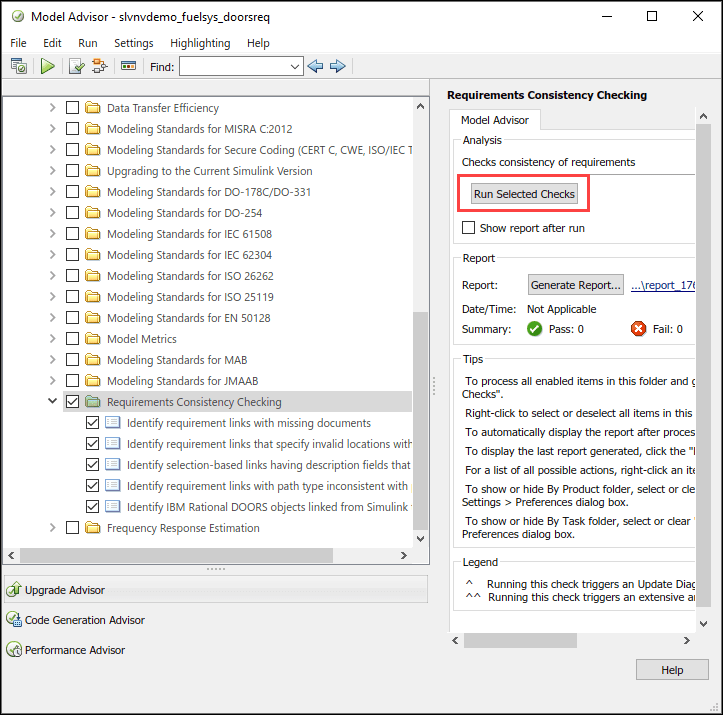Click the Code Generation Advisor icon
The image size is (723, 715).
click(x=14, y=620)
